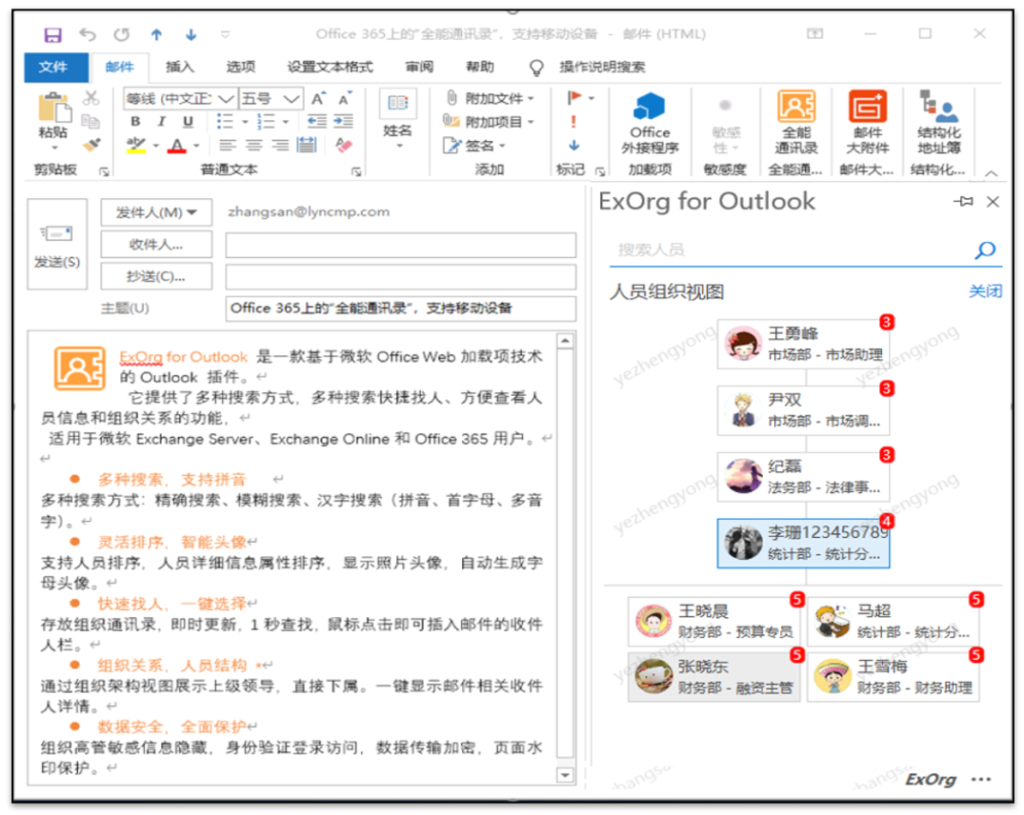Mark message as high importance
The height and width of the screenshot is (815, 1024).
pos(573,121)
